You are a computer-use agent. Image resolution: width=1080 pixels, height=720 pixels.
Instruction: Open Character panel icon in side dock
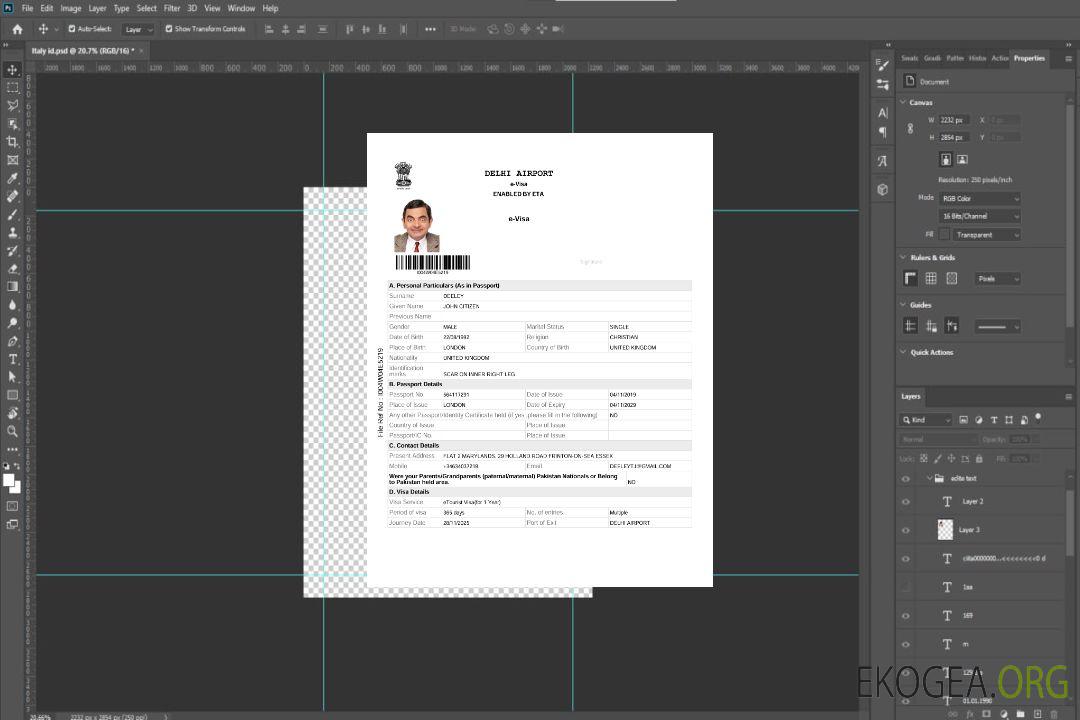[883, 112]
